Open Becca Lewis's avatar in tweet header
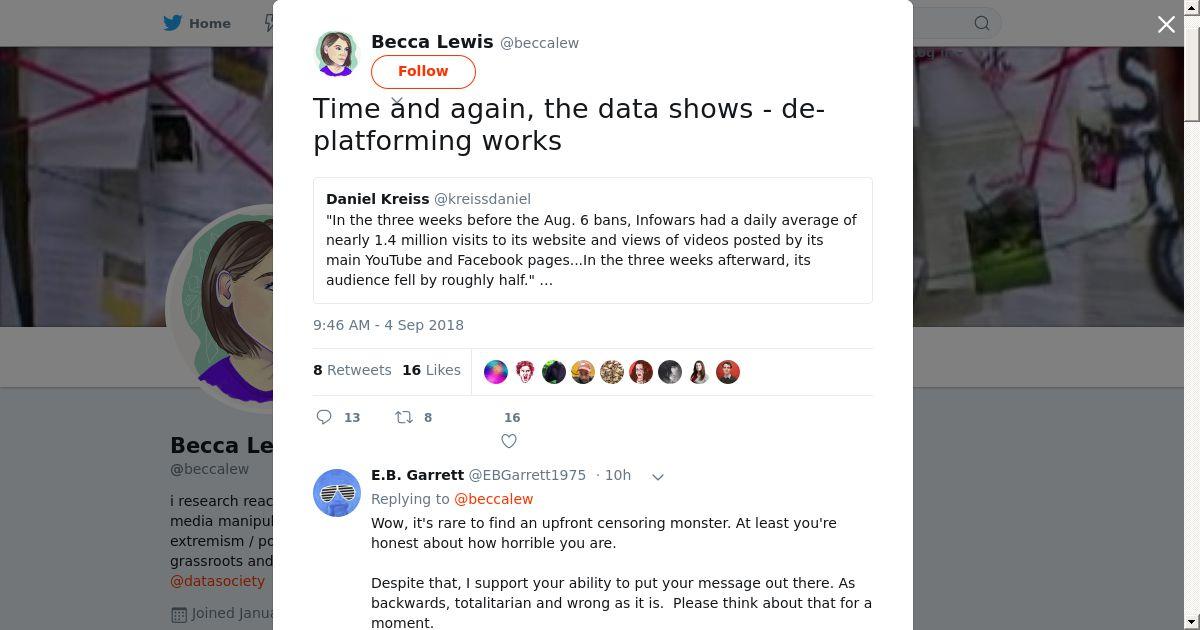 coord(336,53)
